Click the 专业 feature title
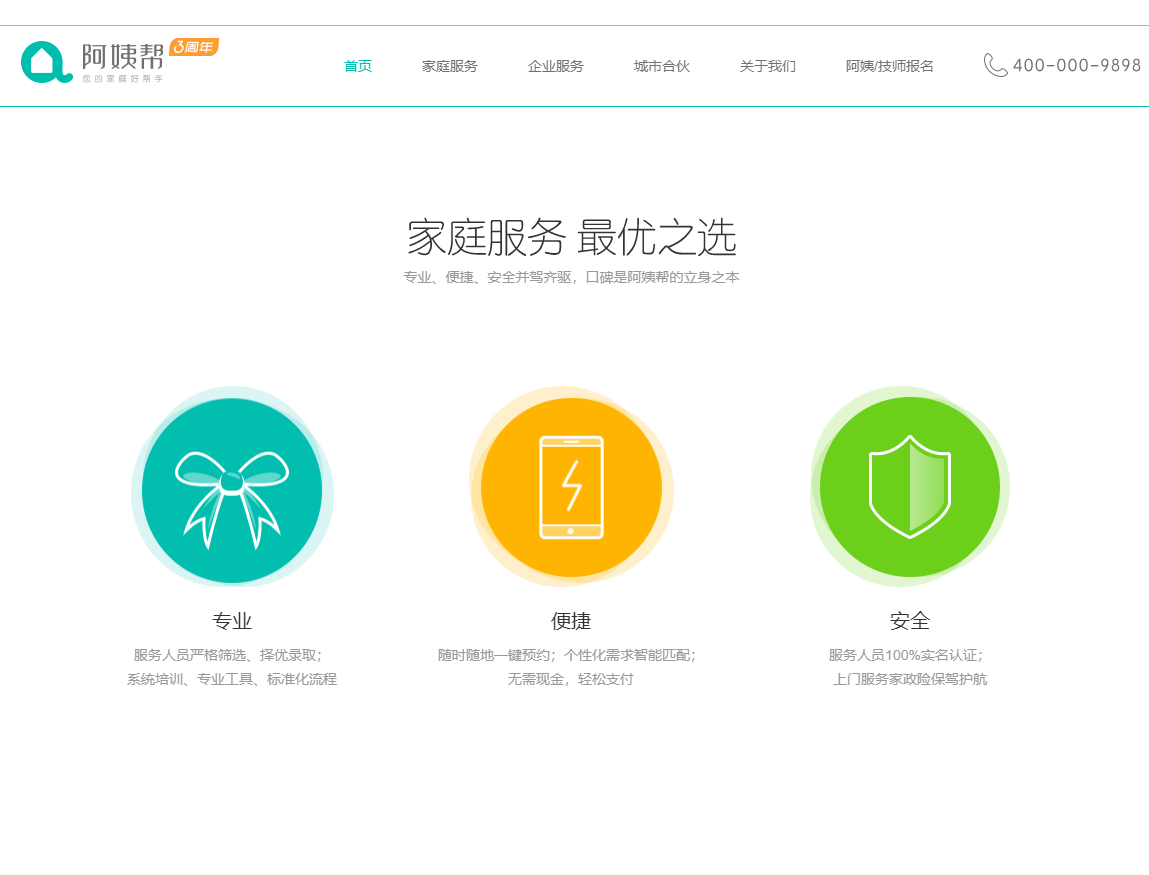Image resolution: width=1149 pixels, height=875 pixels. (x=232, y=621)
